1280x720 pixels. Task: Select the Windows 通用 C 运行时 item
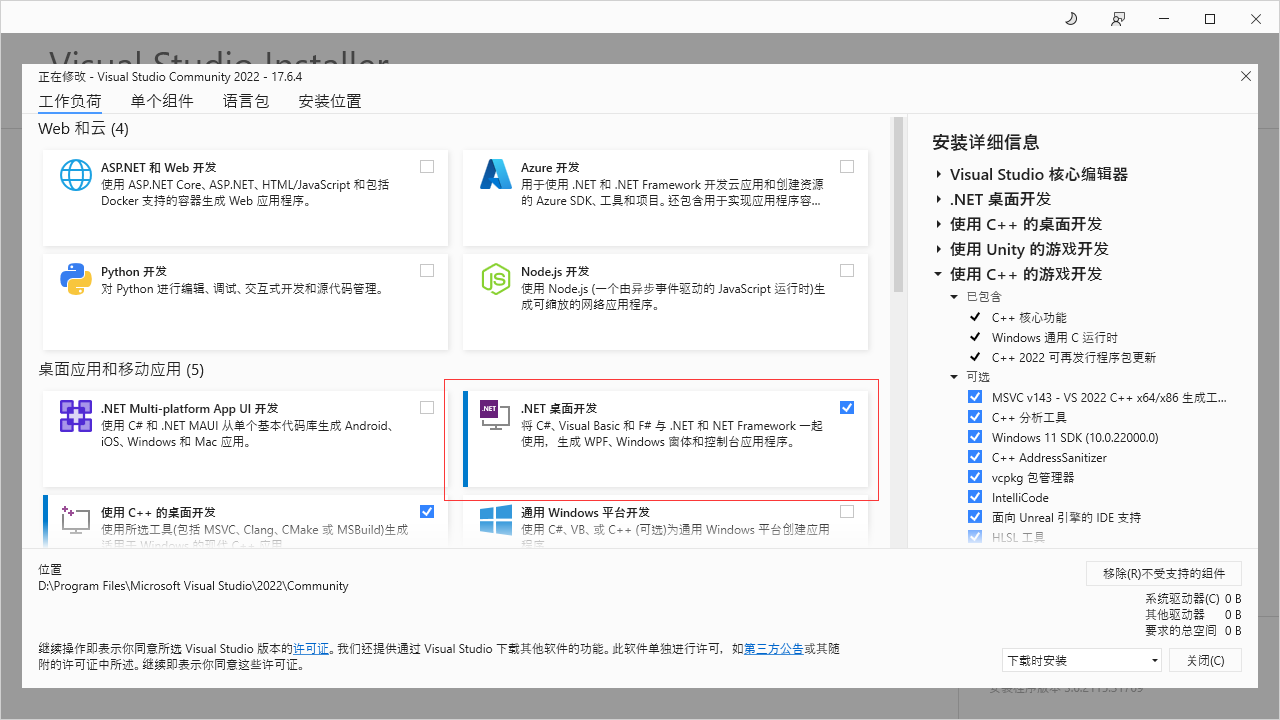(x=1055, y=337)
